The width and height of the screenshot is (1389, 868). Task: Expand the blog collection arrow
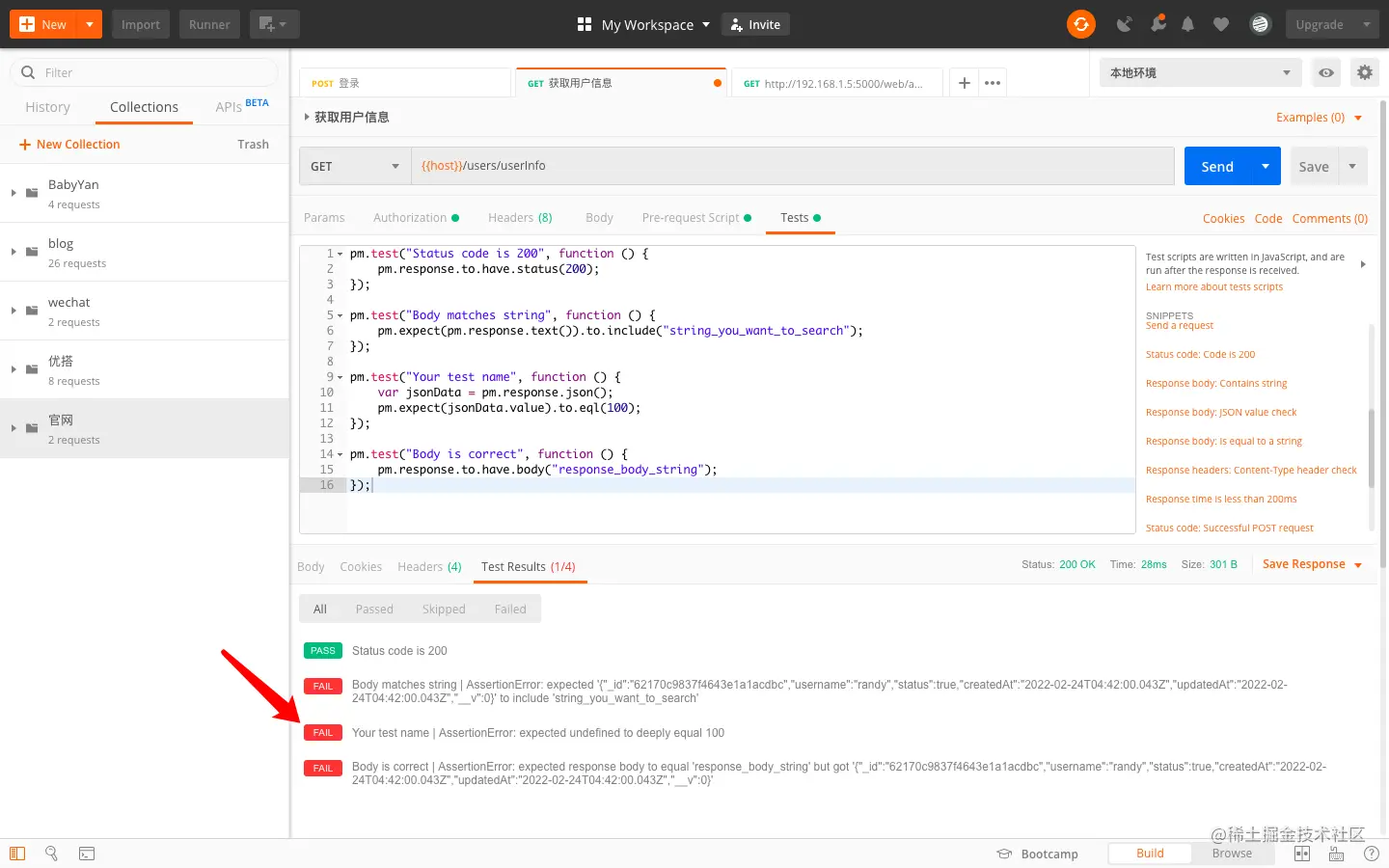(14, 252)
